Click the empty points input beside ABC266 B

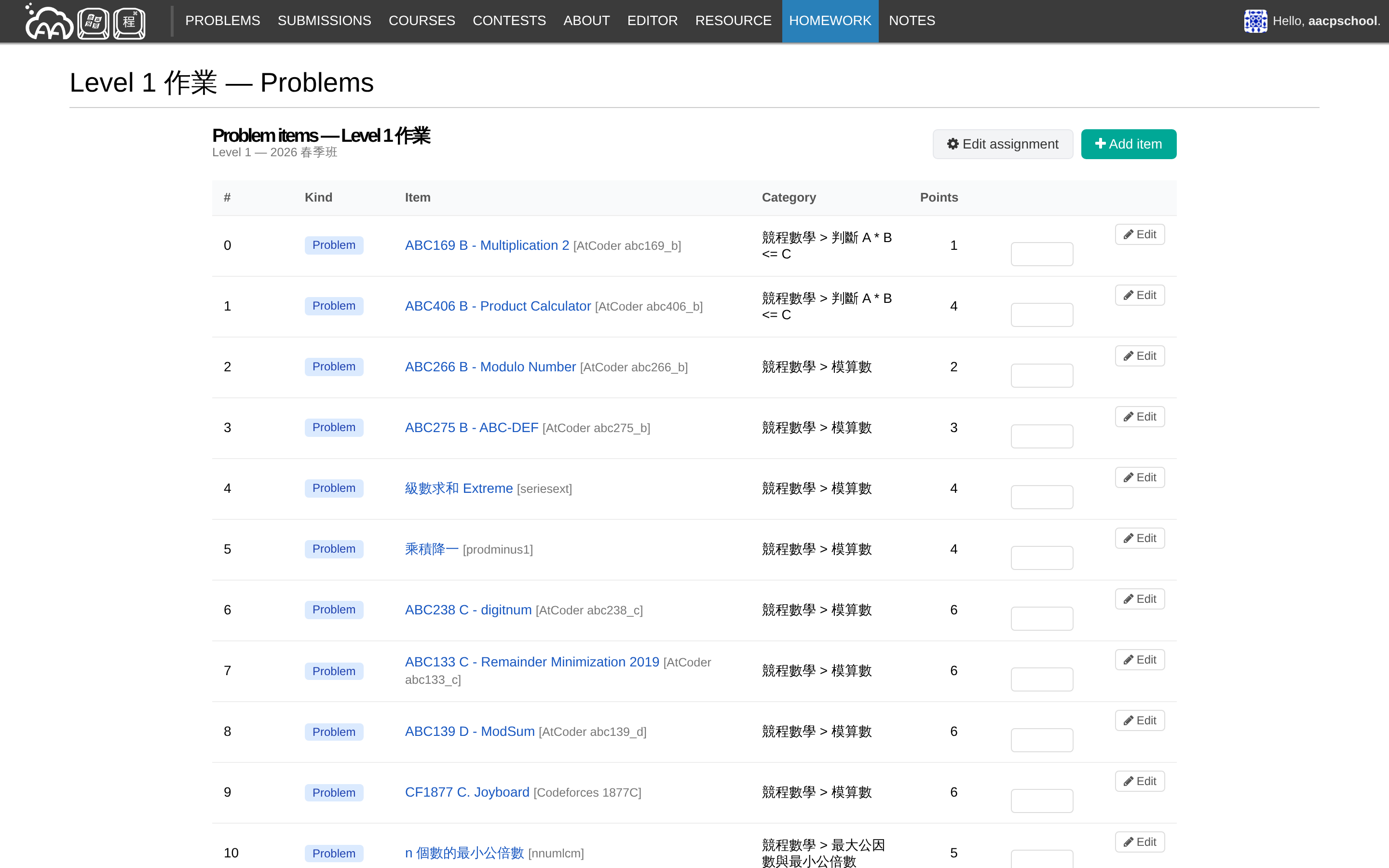pos(1041,375)
